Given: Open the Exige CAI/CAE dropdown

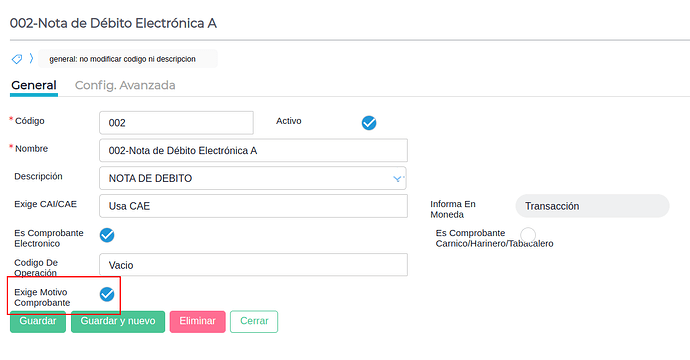Looking at the screenshot, I should (x=253, y=206).
